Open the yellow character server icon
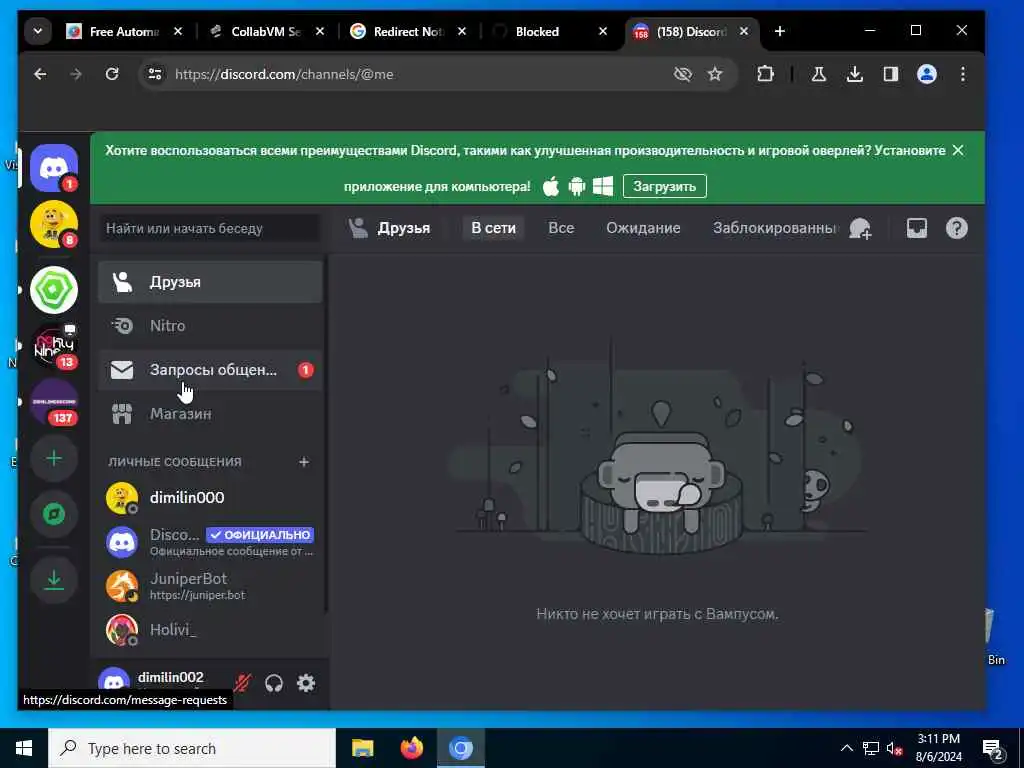The image size is (1024, 768). tap(54, 225)
